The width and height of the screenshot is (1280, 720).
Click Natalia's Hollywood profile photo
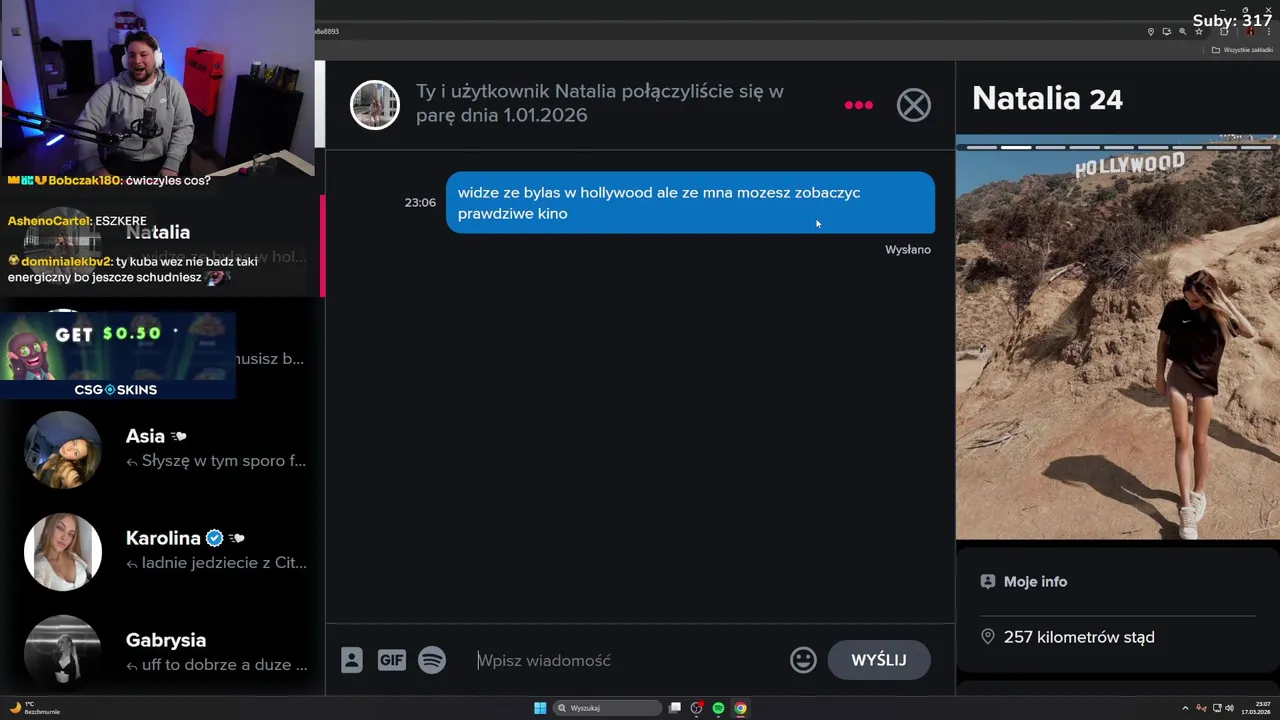click(1118, 337)
